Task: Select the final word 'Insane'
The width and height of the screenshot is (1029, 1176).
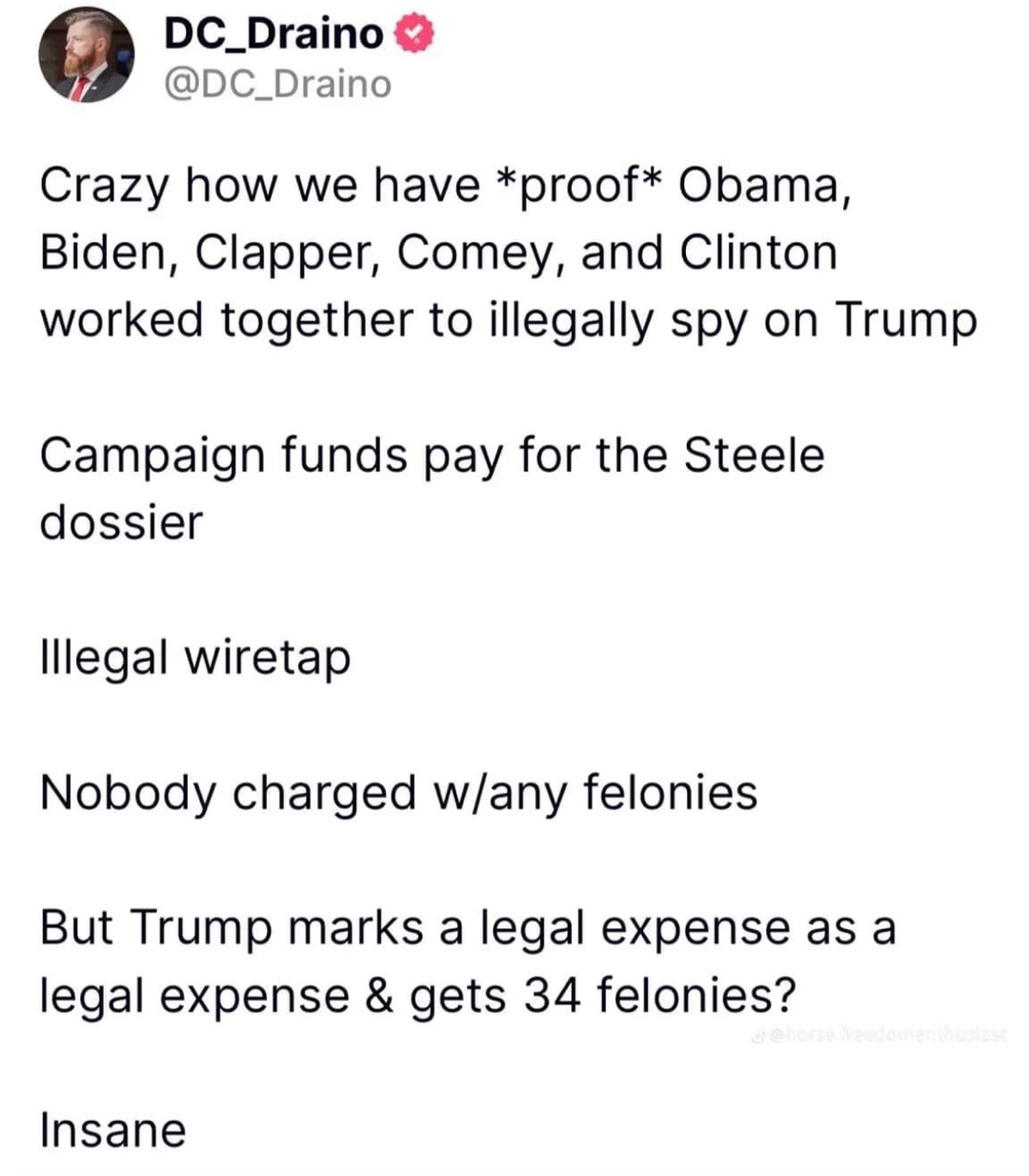Action: [113, 1130]
